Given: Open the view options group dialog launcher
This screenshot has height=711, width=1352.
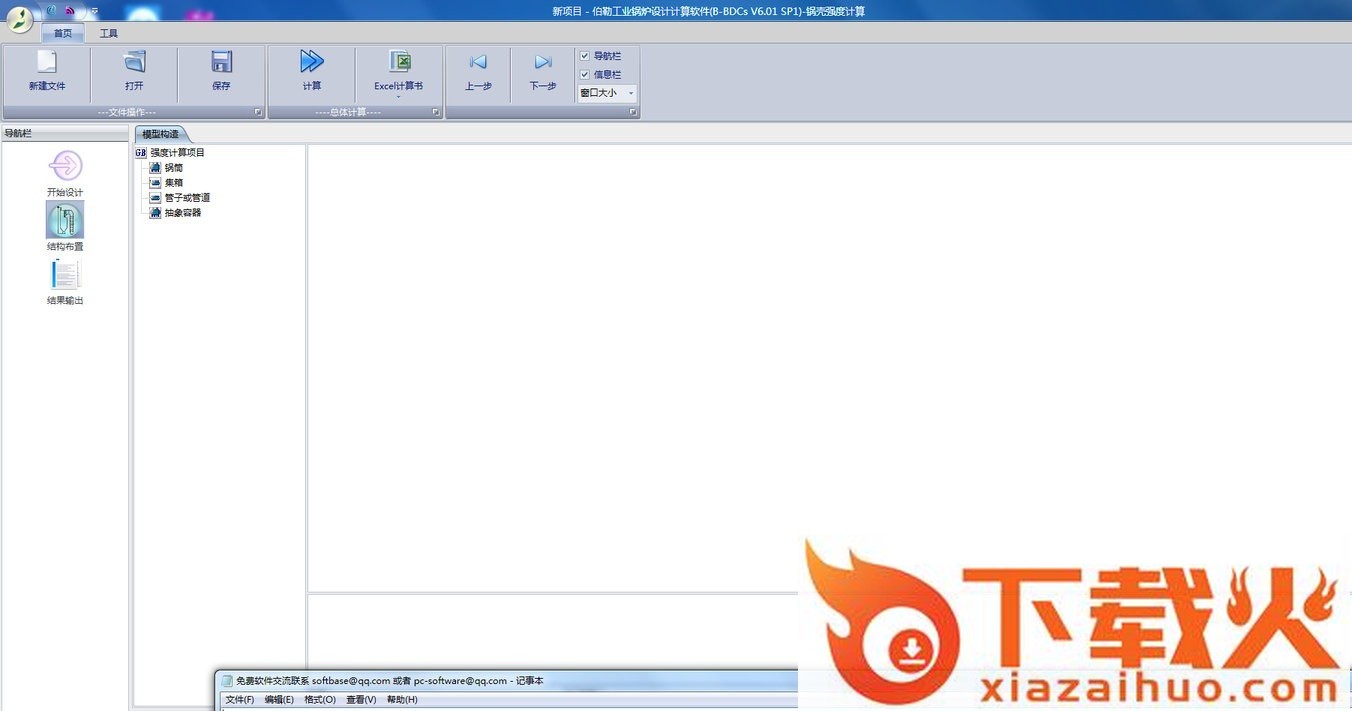Looking at the screenshot, I should click(x=633, y=112).
